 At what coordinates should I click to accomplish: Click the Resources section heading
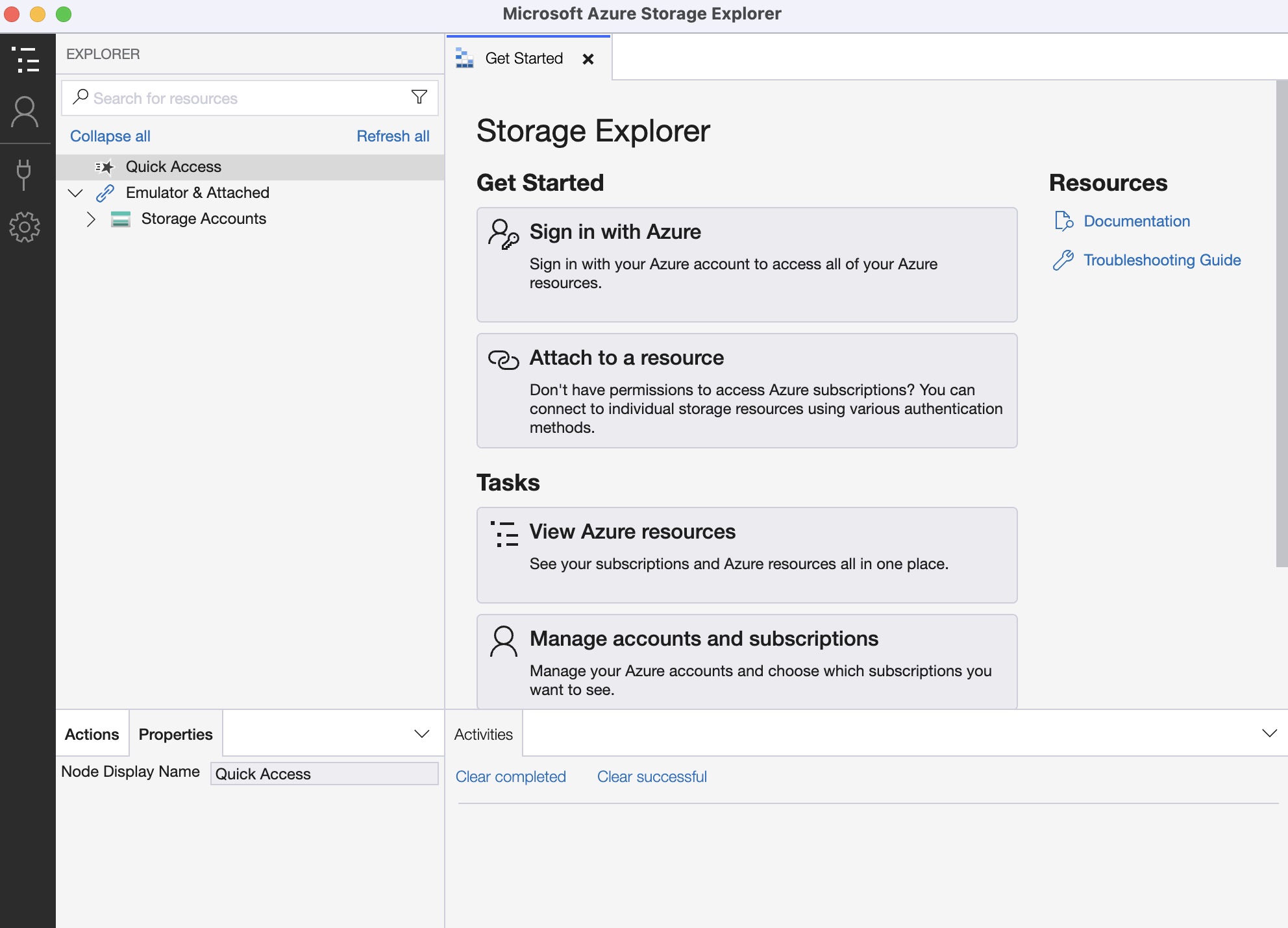pyautogui.click(x=1108, y=183)
